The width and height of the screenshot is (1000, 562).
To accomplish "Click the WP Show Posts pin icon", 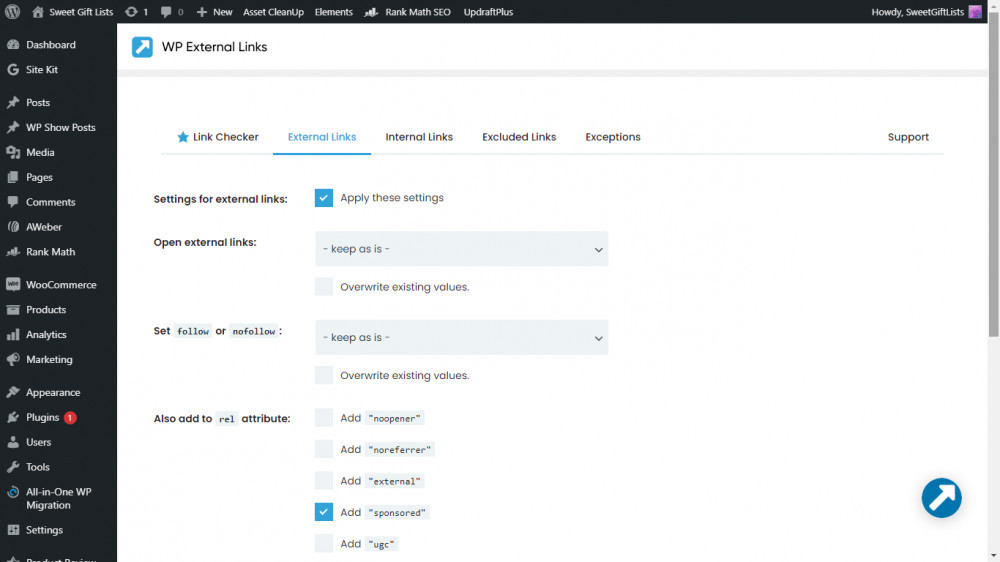I will pos(13,127).
